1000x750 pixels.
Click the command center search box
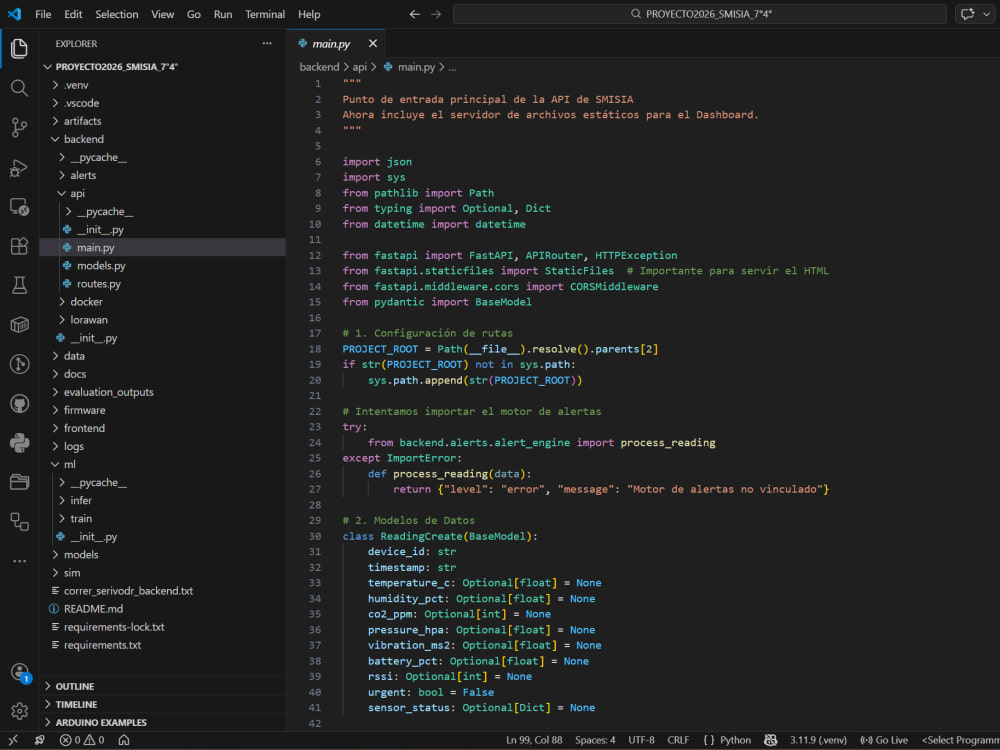tap(700, 14)
